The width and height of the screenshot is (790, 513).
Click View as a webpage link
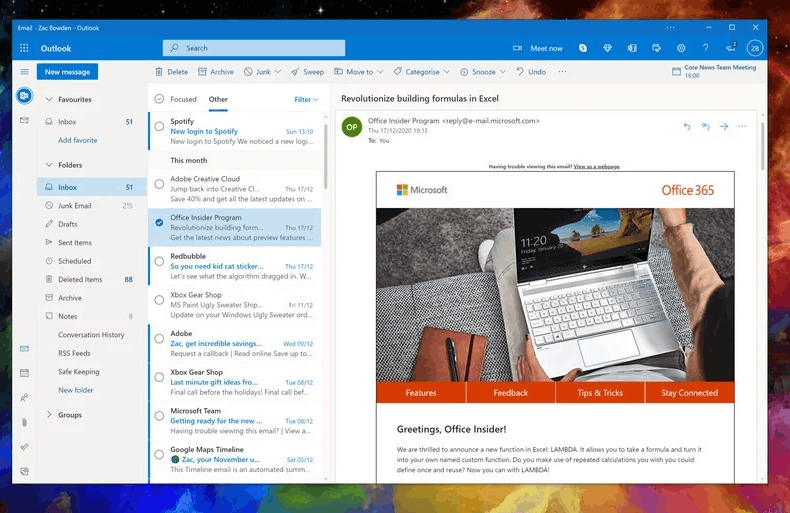(597, 166)
